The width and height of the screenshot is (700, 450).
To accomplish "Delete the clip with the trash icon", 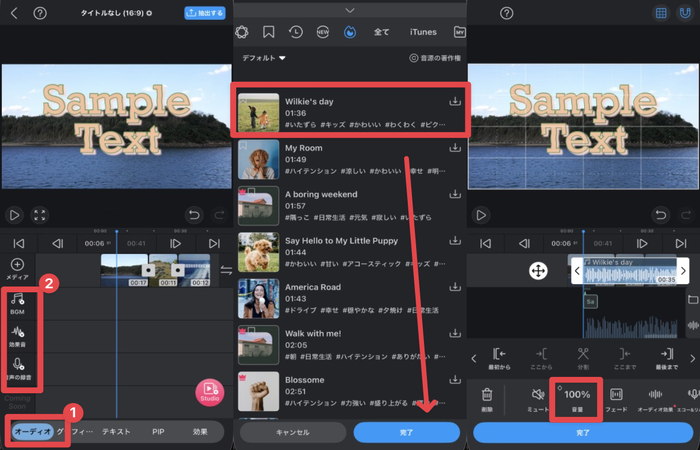I will click(487, 398).
